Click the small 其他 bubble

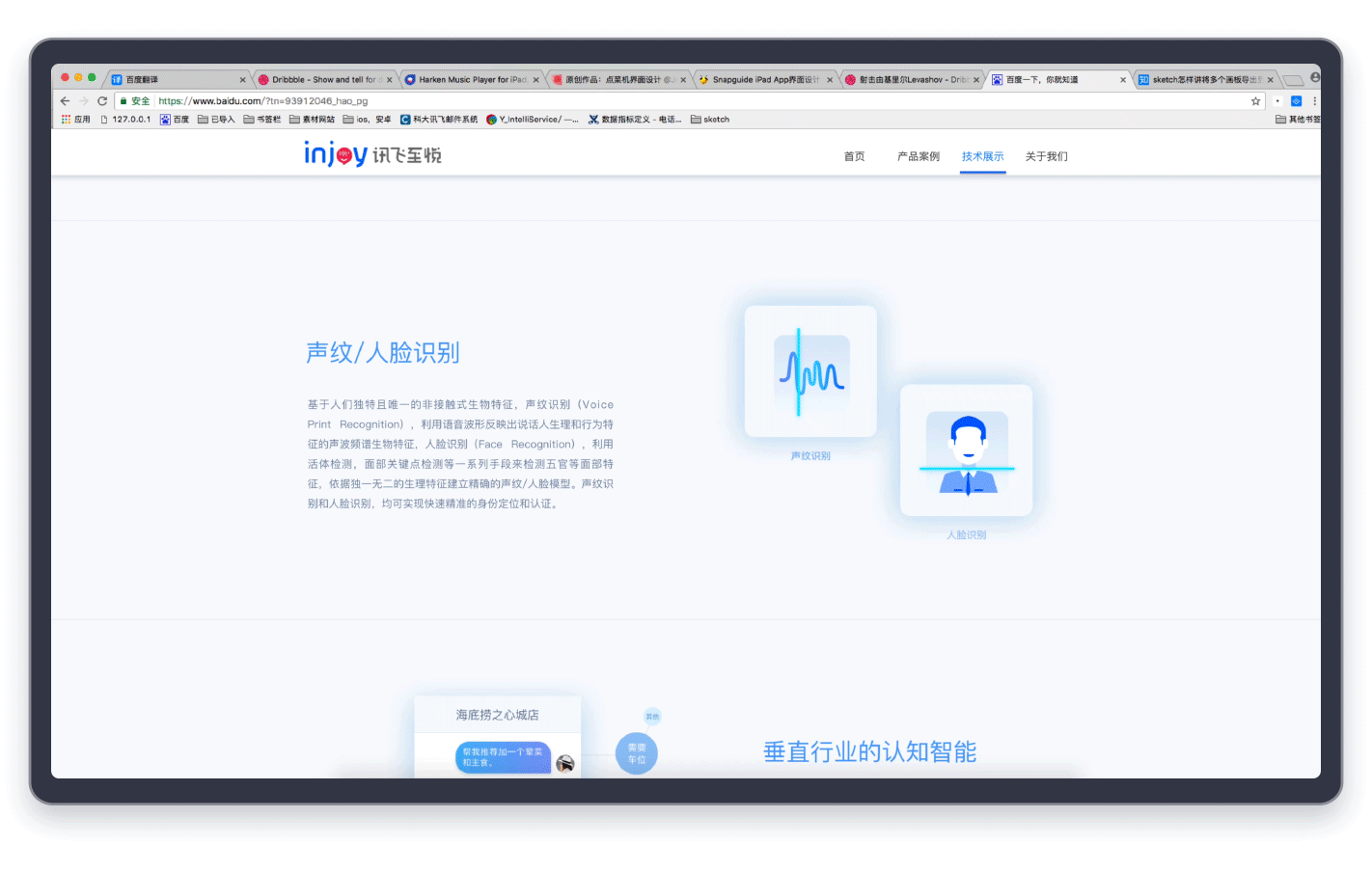coord(652,717)
